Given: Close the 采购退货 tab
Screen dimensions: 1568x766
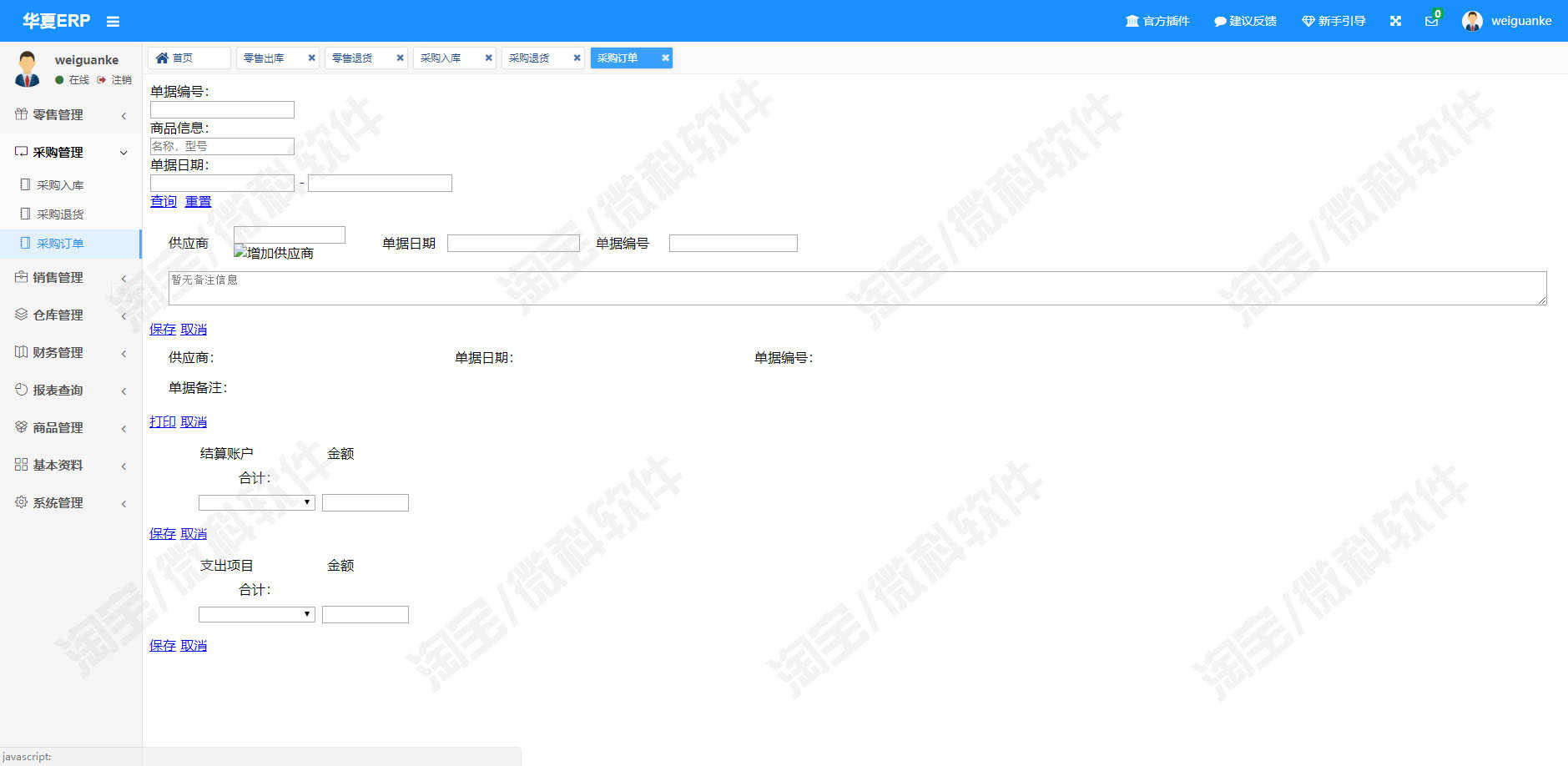Looking at the screenshot, I should (x=577, y=58).
